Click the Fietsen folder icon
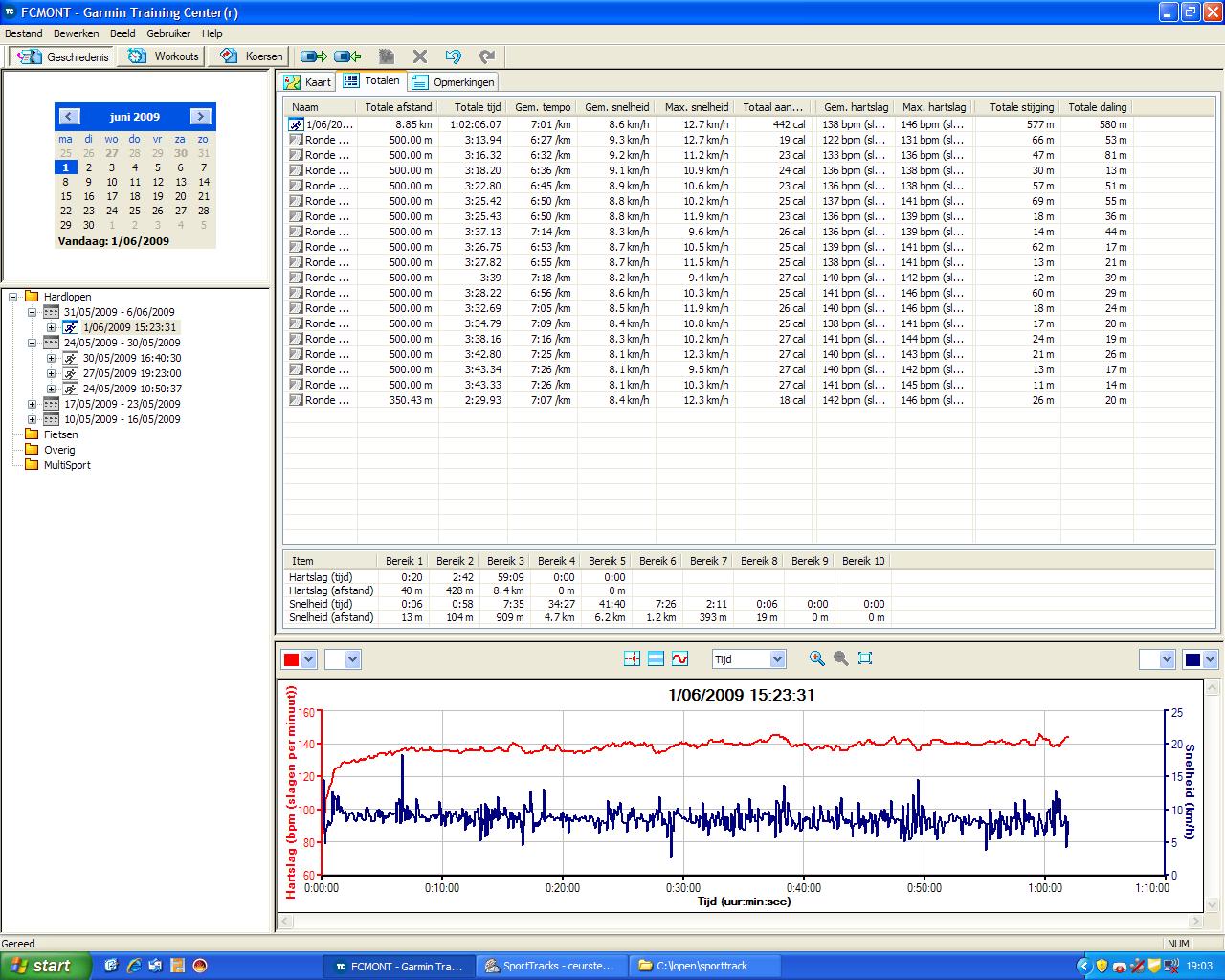The image size is (1225, 980). [32, 434]
